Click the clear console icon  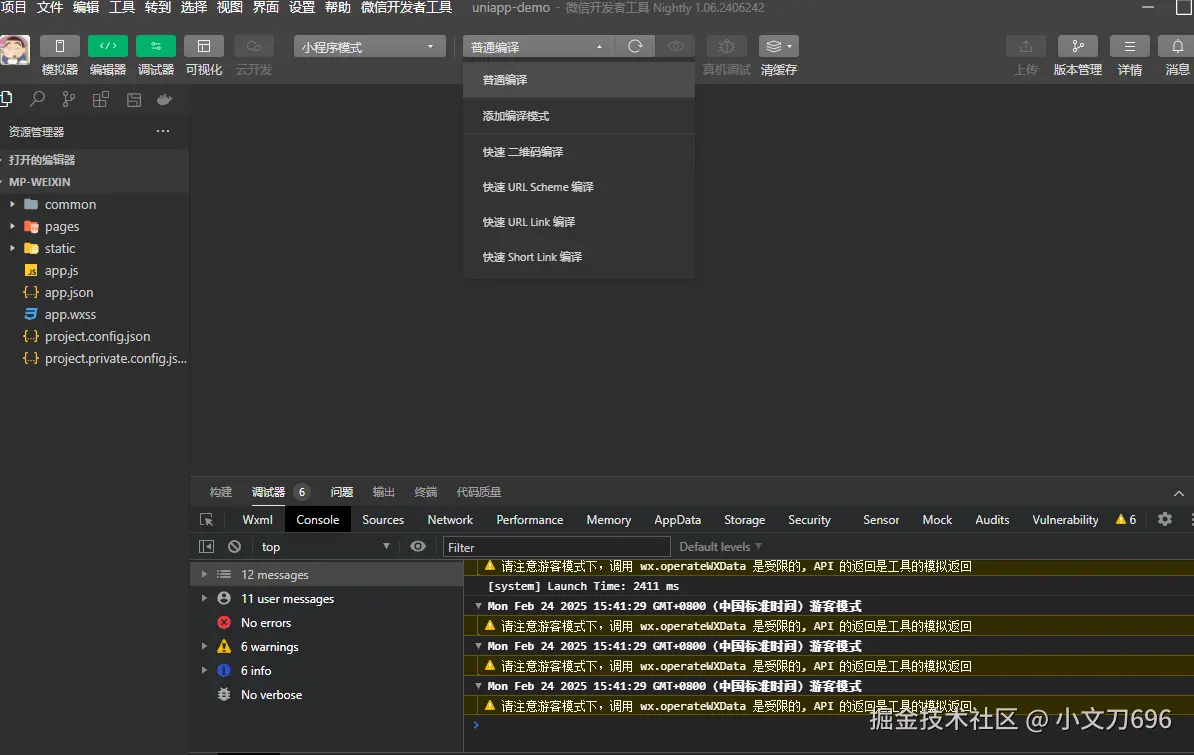click(x=235, y=546)
